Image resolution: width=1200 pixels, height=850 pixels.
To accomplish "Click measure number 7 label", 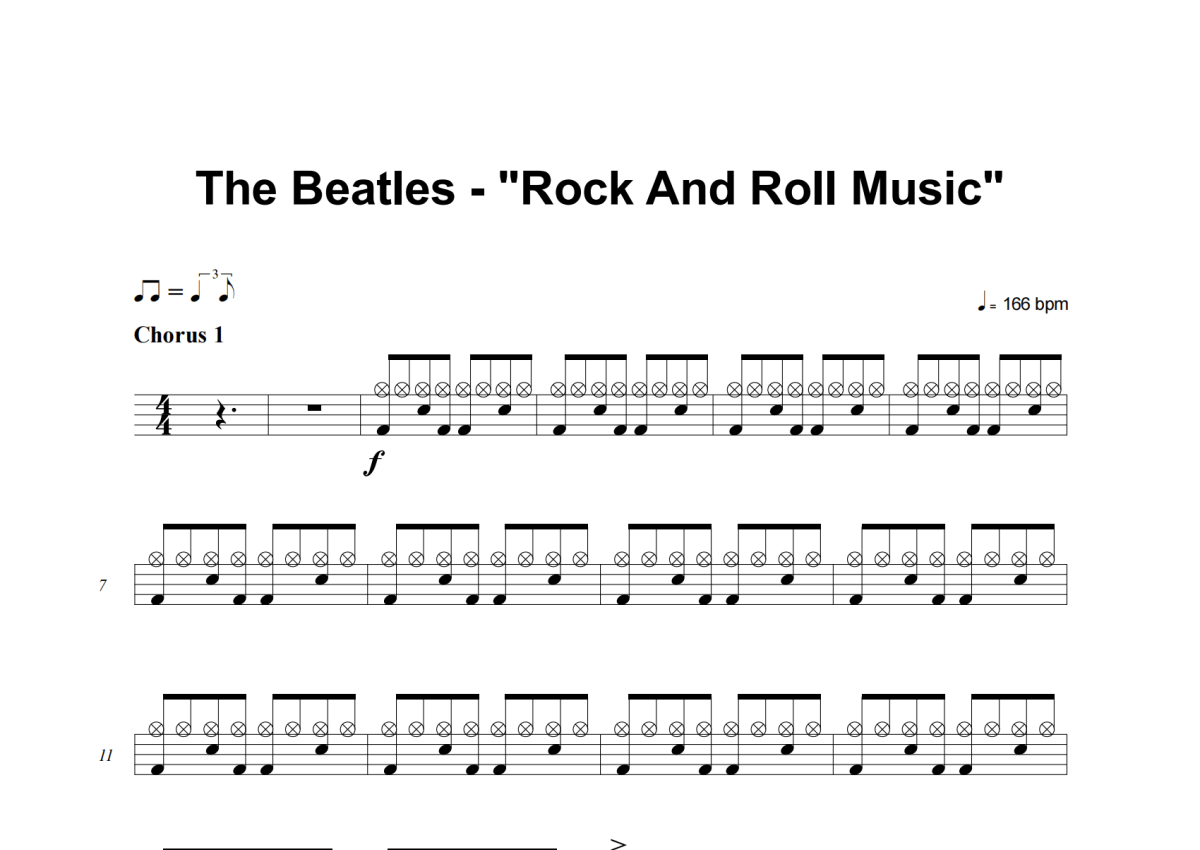I will pyautogui.click(x=102, y=585).
